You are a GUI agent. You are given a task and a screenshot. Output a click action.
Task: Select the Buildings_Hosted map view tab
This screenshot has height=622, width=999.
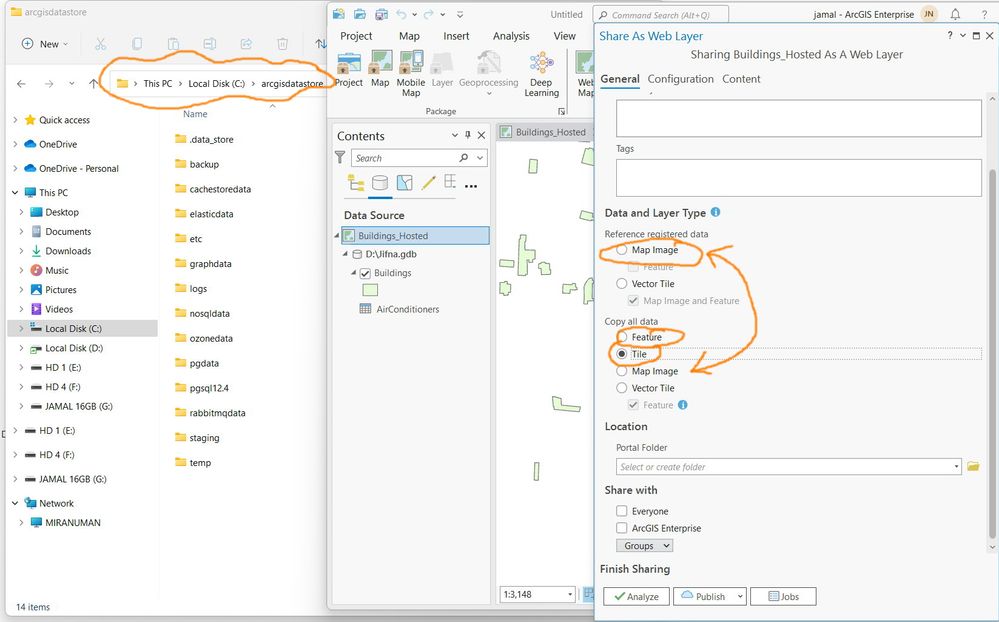(543, 132)
